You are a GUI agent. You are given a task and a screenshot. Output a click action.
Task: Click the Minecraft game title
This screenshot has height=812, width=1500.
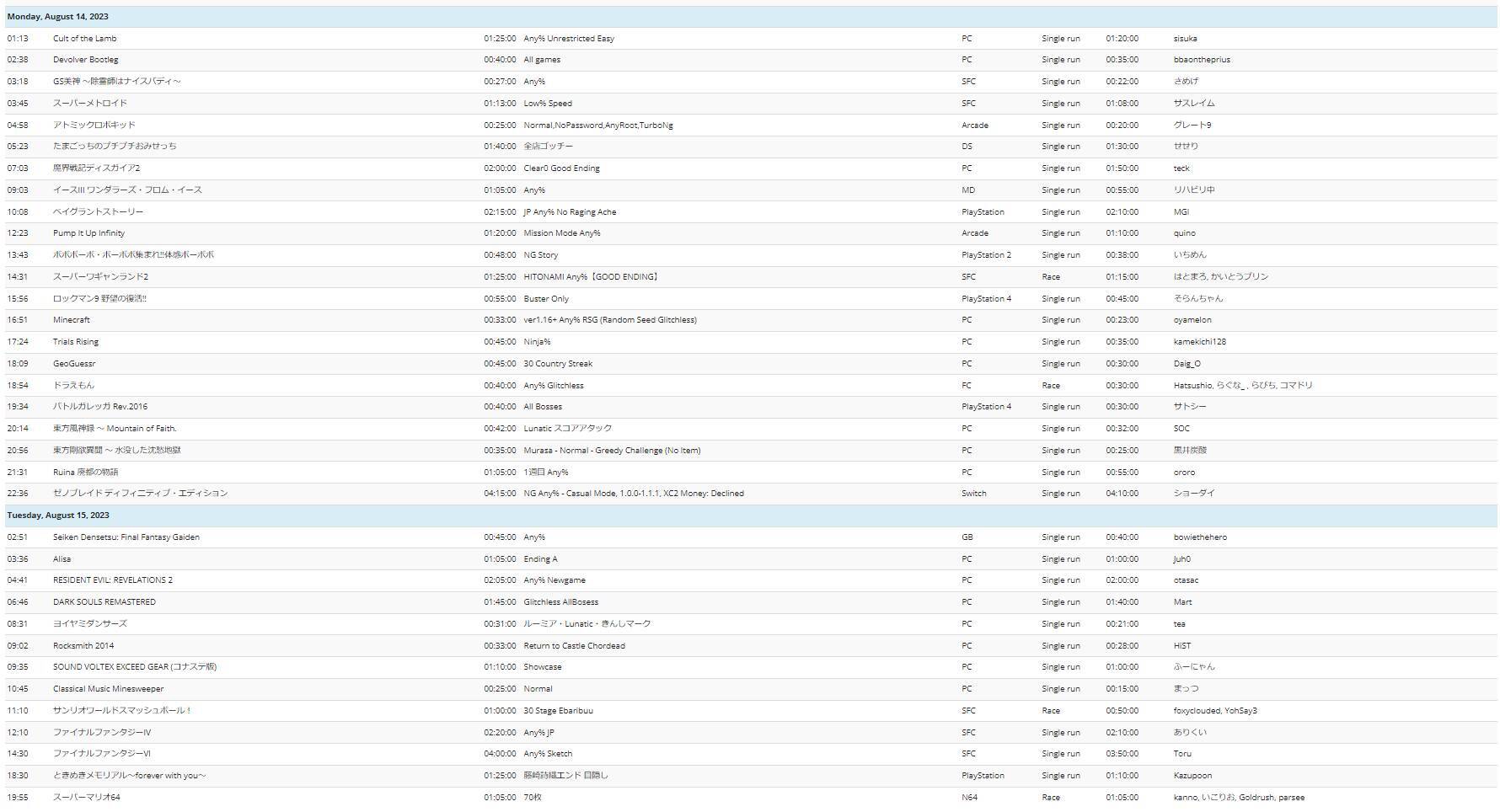71,320
